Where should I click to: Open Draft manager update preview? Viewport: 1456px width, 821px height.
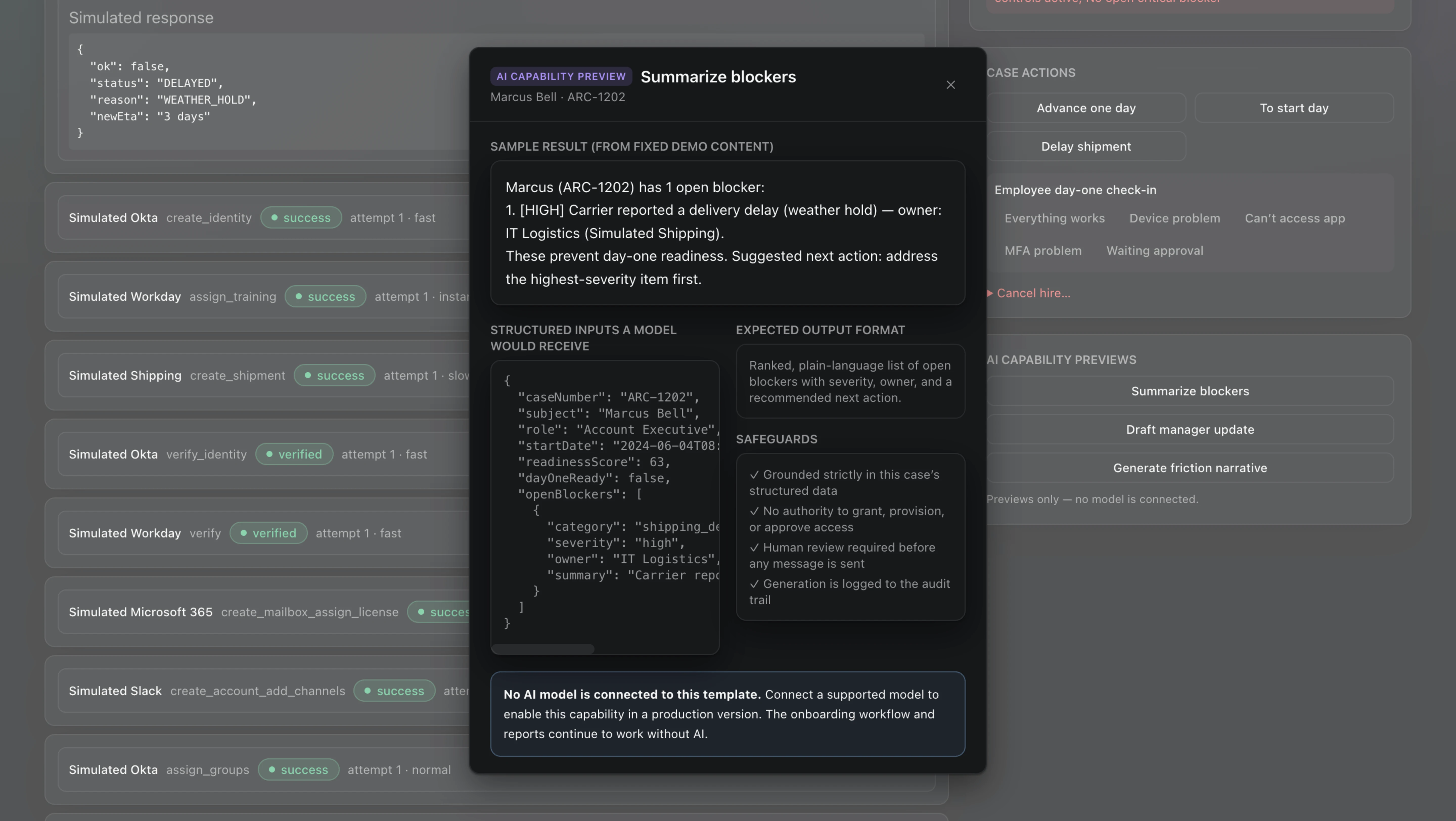coord(1190,429)
